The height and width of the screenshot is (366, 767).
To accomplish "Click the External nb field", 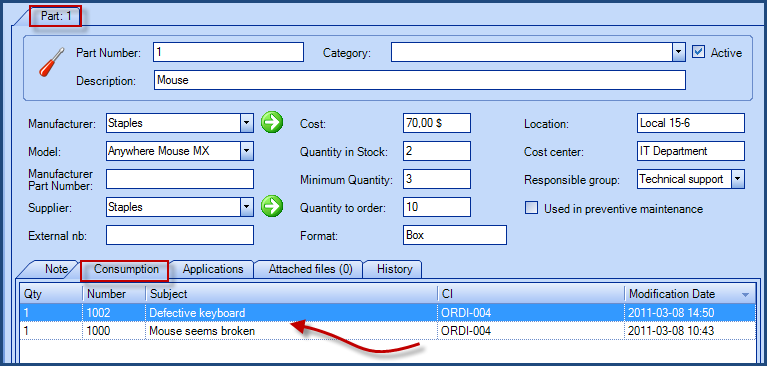I will tap(180, 235).
